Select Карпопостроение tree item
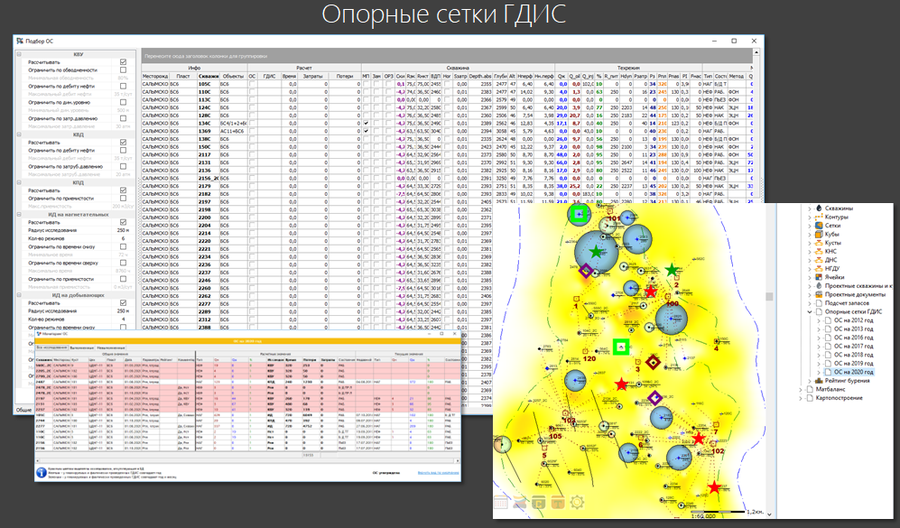Viewport: 900px width, 528px height. tap(839, 398)
